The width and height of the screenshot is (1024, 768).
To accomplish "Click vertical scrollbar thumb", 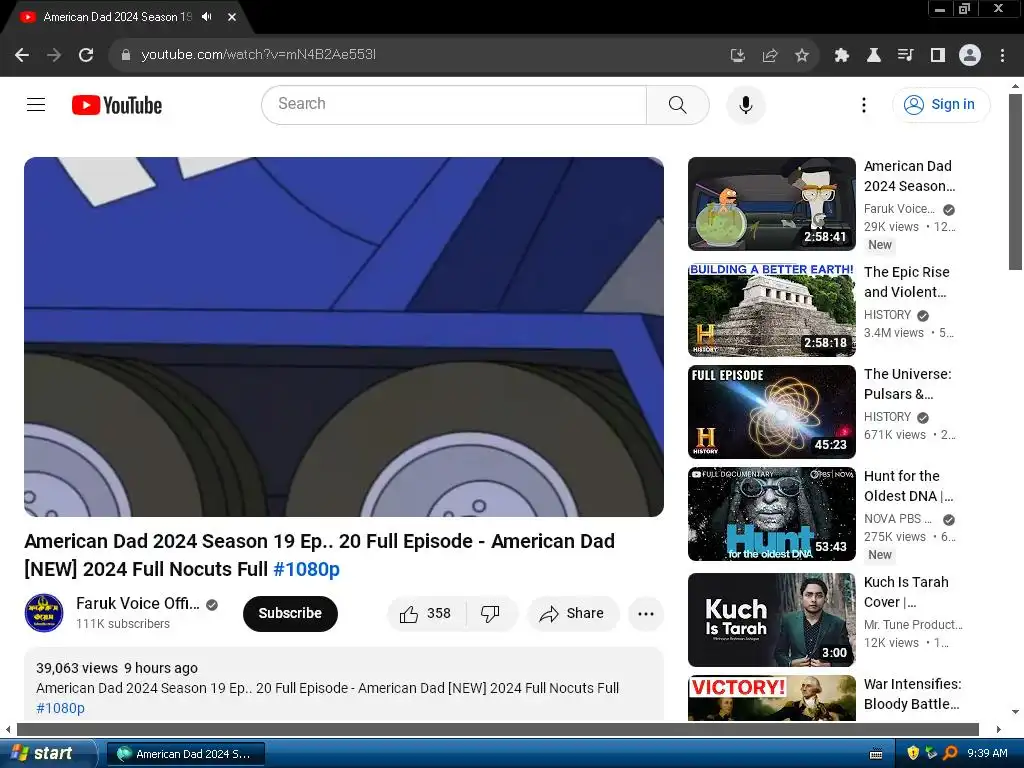I will (1015, 182).
